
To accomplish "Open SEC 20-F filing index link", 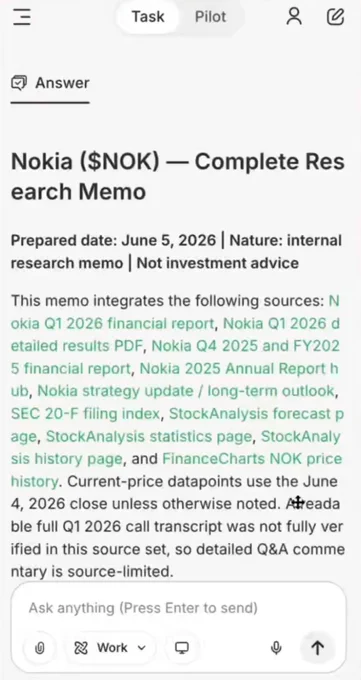I will (x=85, y=414).
